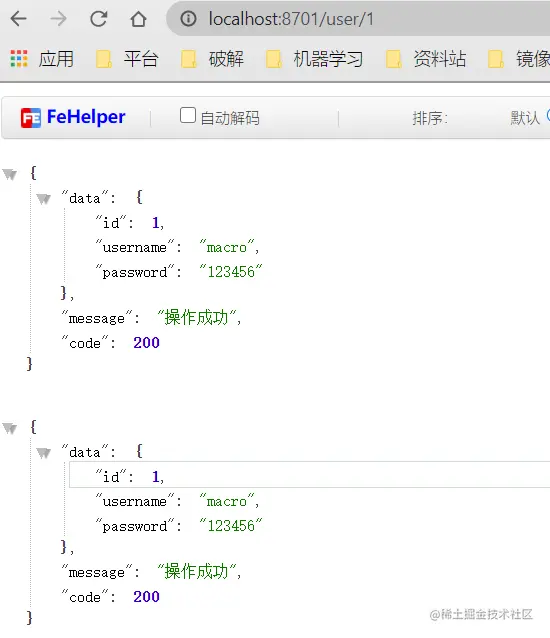The height and width of the screenshot is (638, 550).
Task: Select the first code value 200
Action: pos(146,343)
